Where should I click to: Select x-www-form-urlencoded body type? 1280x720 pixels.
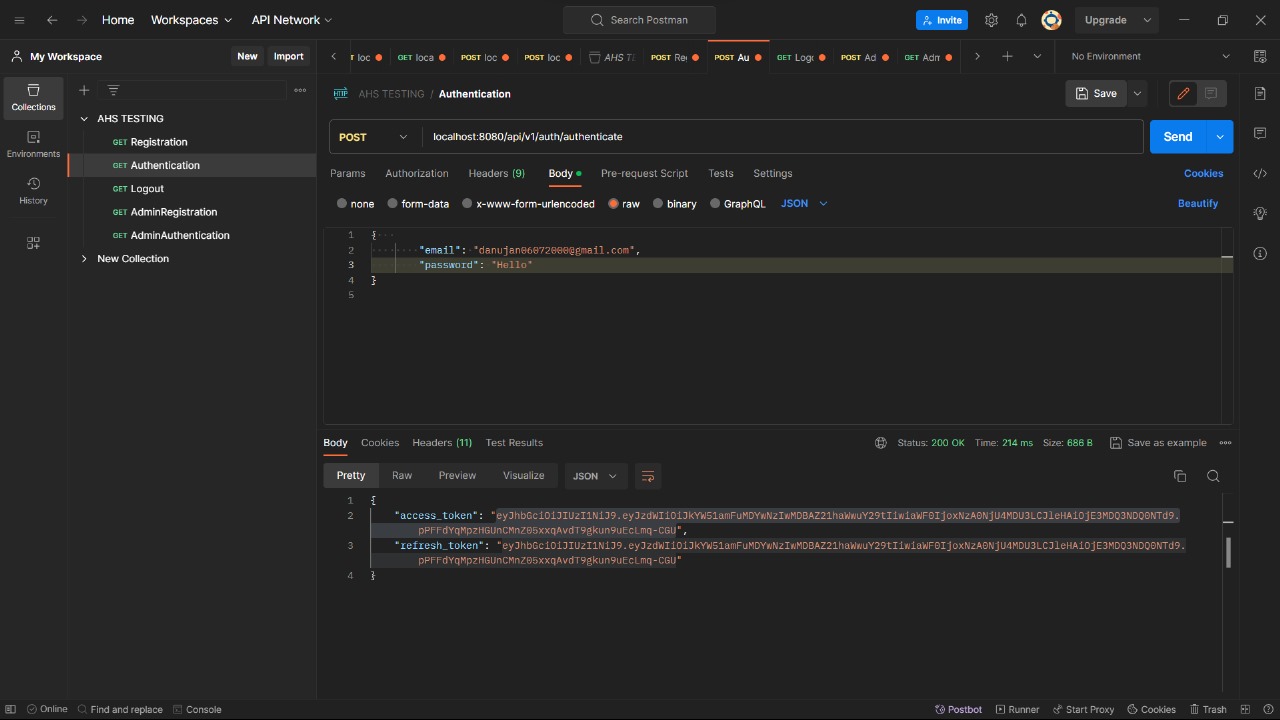pyautogui.click(x=467, y=204)
